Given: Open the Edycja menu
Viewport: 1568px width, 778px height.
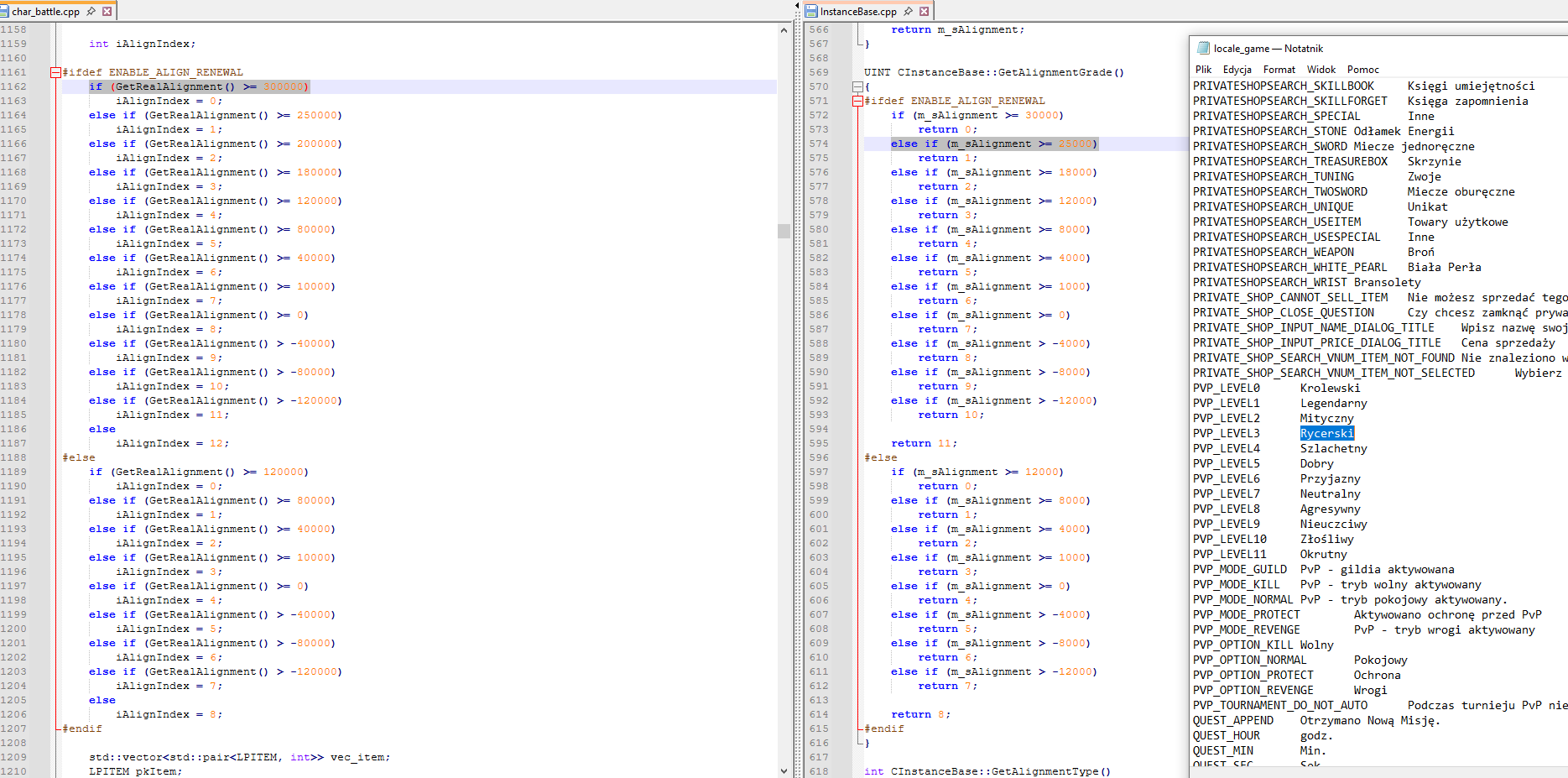Looking at the screenshot, I should [x=1237, y=70].
